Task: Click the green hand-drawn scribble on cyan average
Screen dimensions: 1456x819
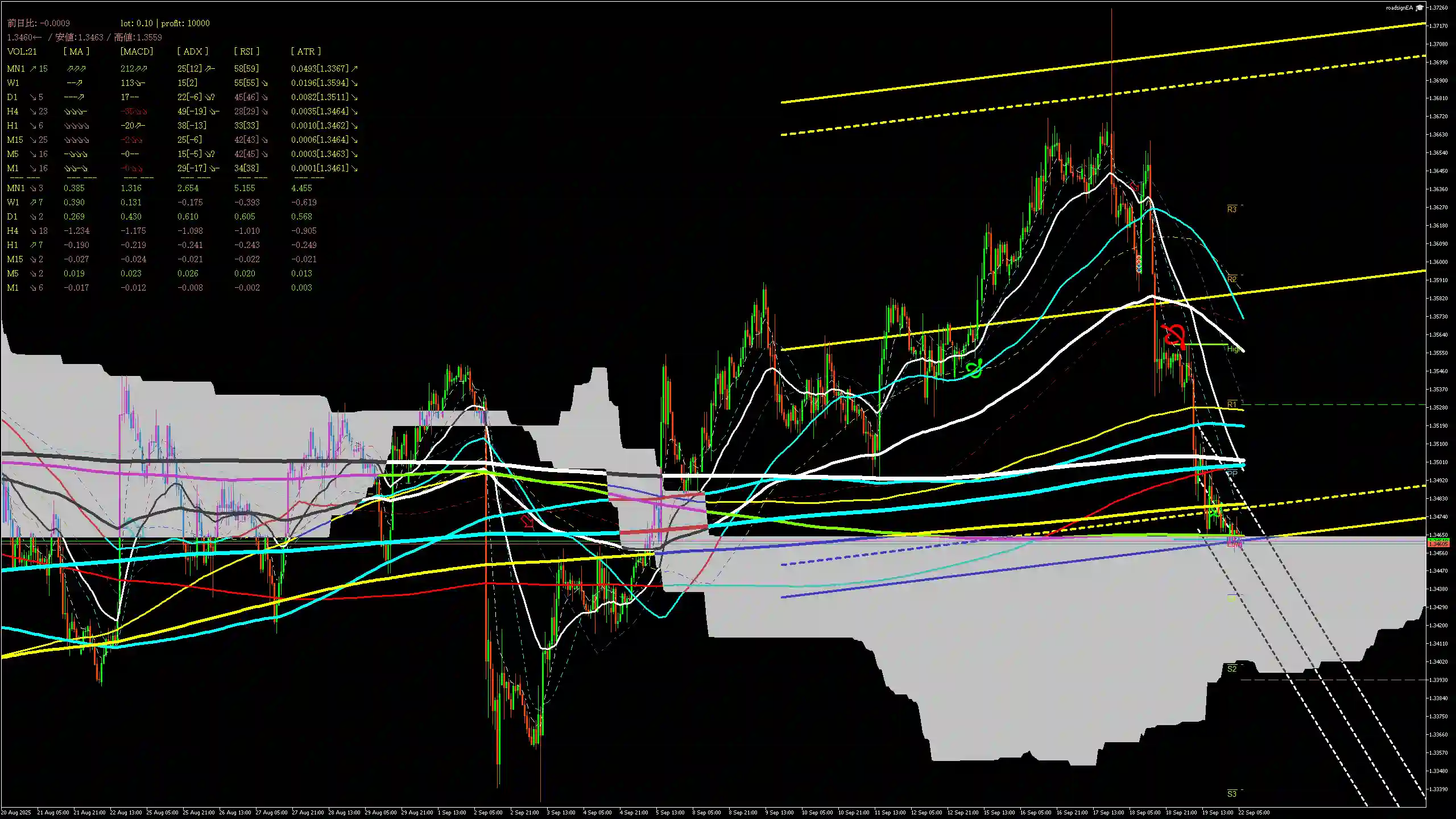Action: click(974, 369)
